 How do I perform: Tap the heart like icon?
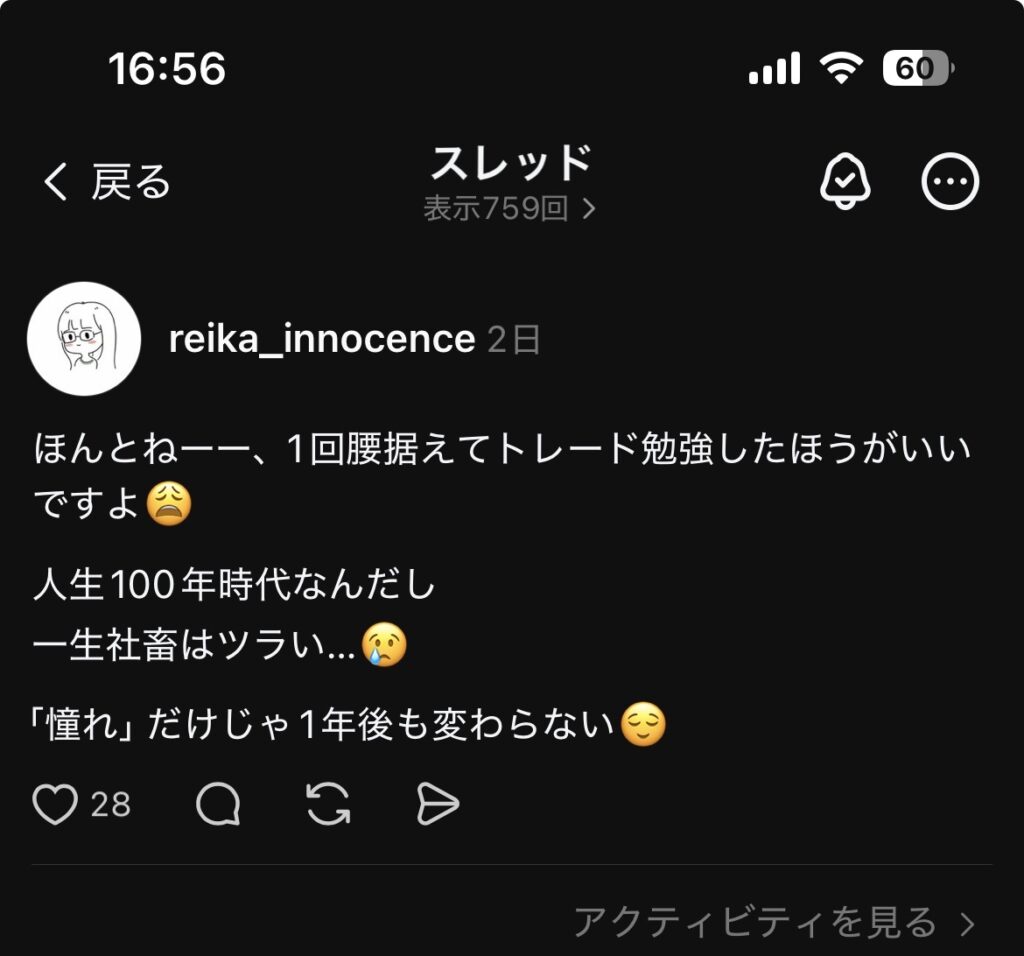[55, 804]
